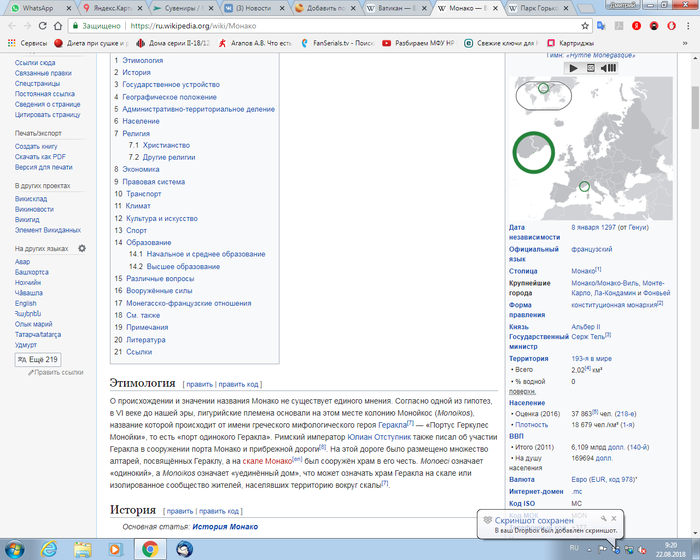Open Chrome from the Windows taskbar

click(149, 548)
